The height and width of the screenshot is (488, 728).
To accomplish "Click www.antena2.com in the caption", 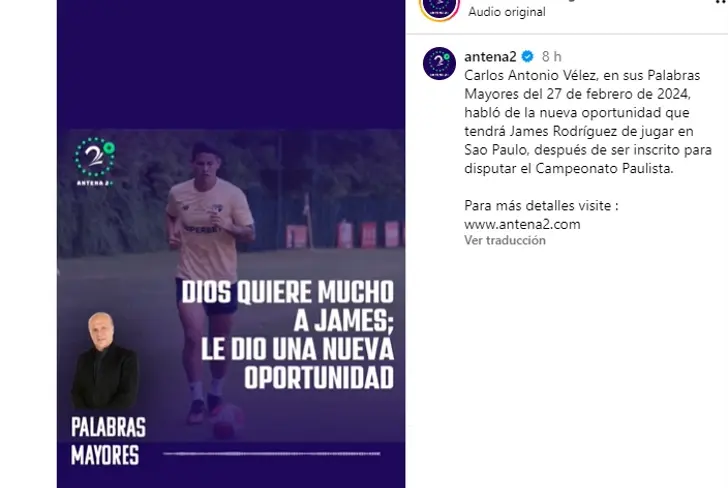I will (522, 224).
